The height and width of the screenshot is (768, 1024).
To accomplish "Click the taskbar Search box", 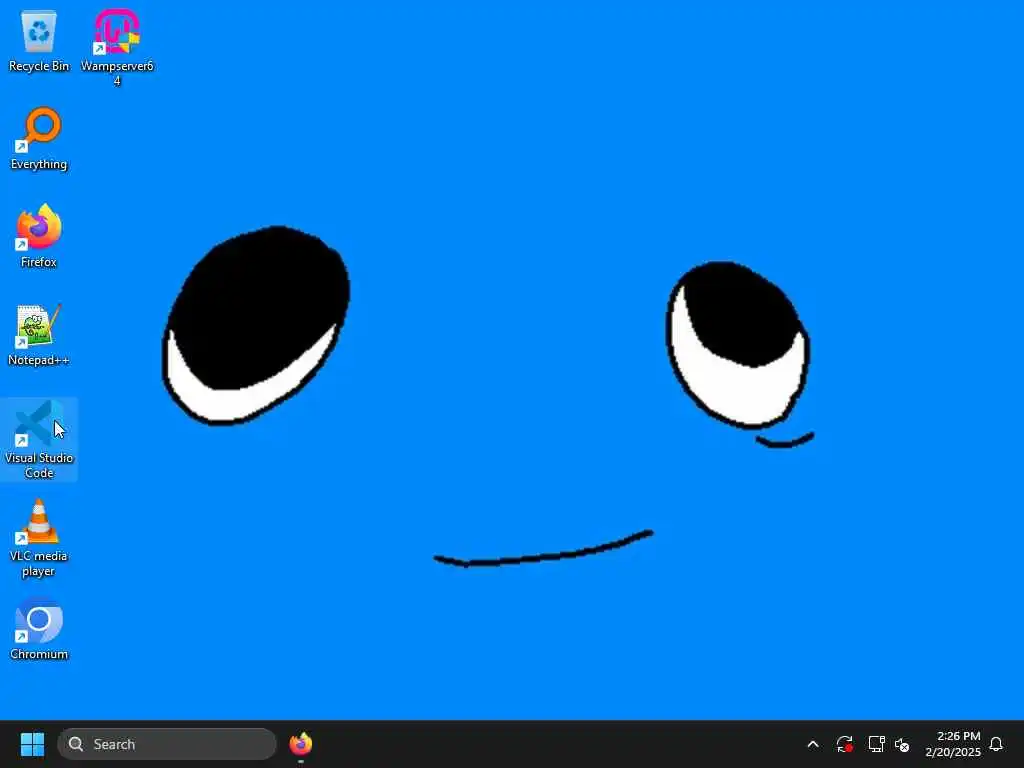I will coord(167,744).
